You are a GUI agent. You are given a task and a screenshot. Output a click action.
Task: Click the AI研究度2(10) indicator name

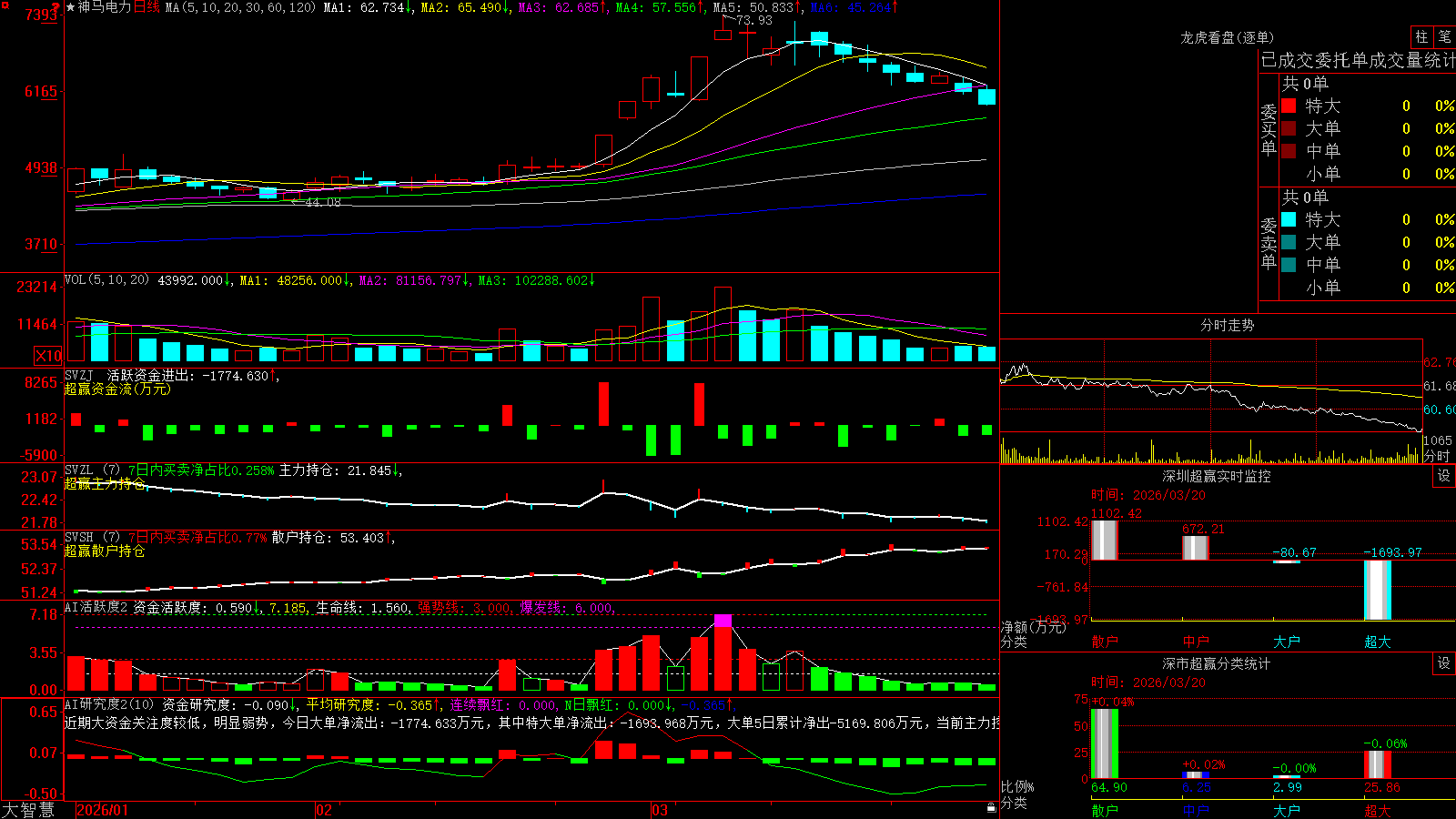click(x=110, y=704)
